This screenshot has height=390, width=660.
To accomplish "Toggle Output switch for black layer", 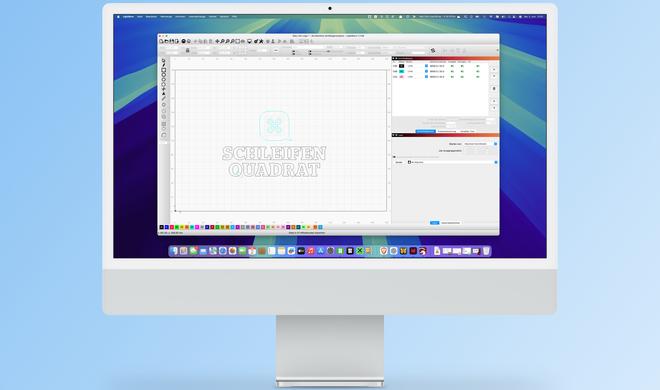I will click(x=452, y=66).
